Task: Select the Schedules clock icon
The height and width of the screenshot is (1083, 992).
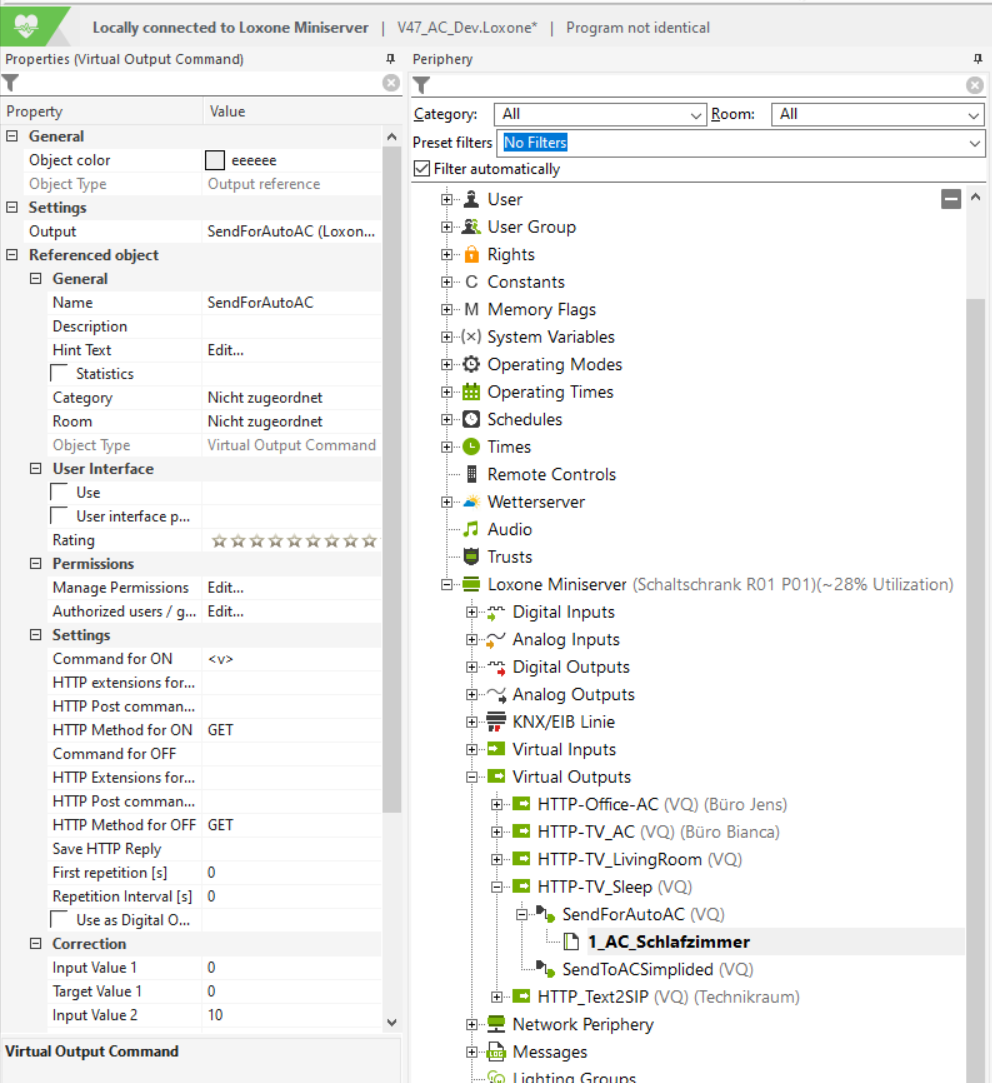Action: pos(471,419)
